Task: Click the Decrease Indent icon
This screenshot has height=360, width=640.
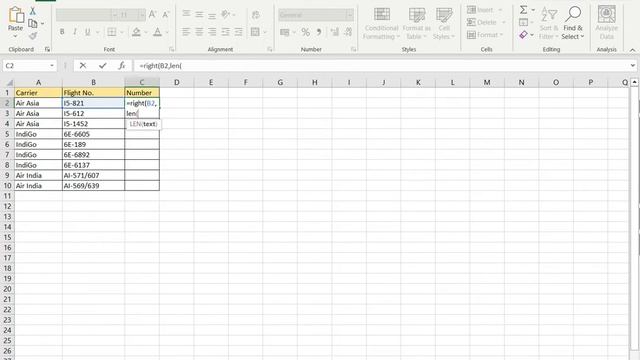Action: [225, 32]
